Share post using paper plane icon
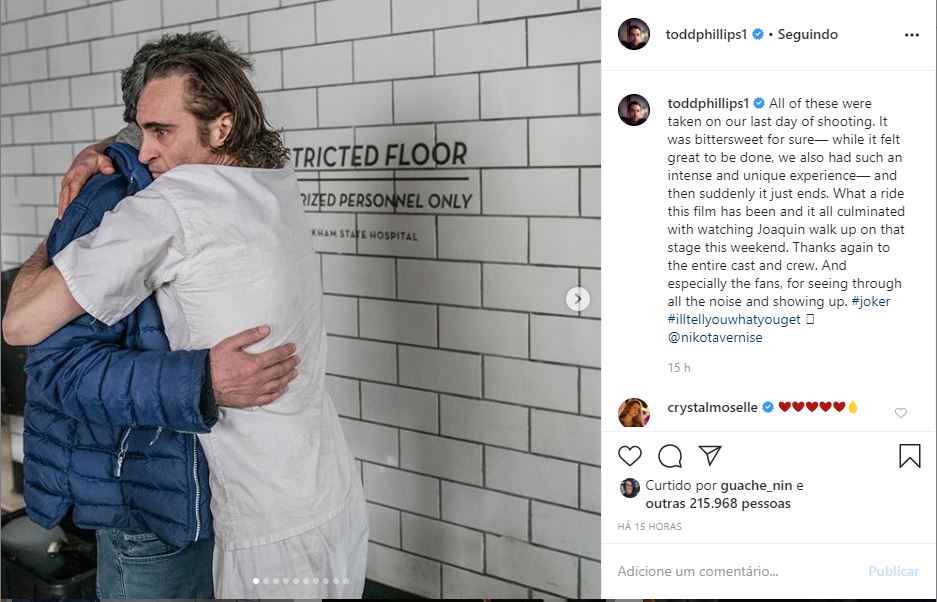937x602 pixels. pyautogui.click(x=710, y=456)
